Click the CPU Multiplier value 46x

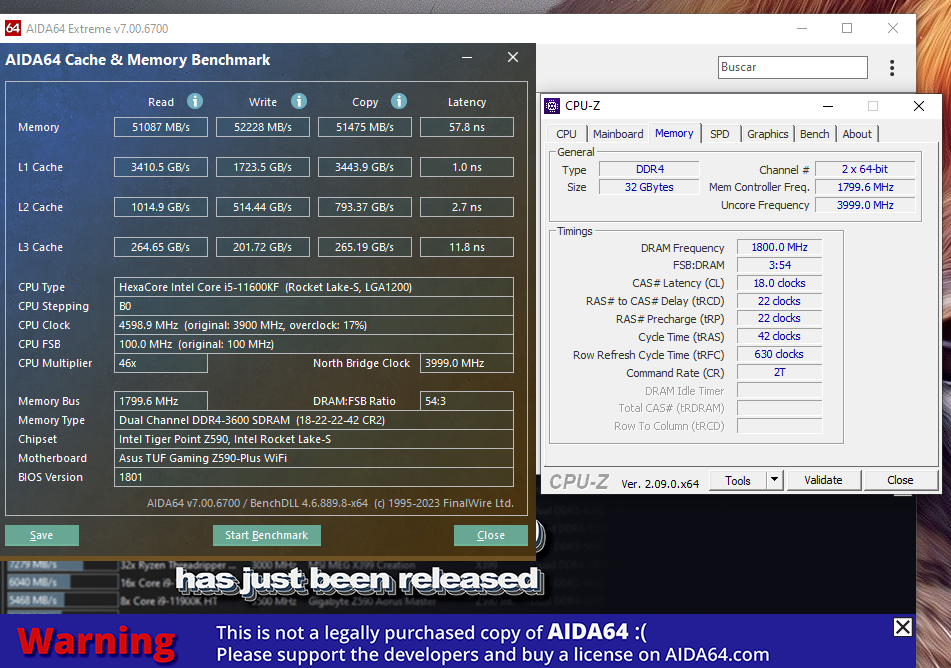click(161, 363)
